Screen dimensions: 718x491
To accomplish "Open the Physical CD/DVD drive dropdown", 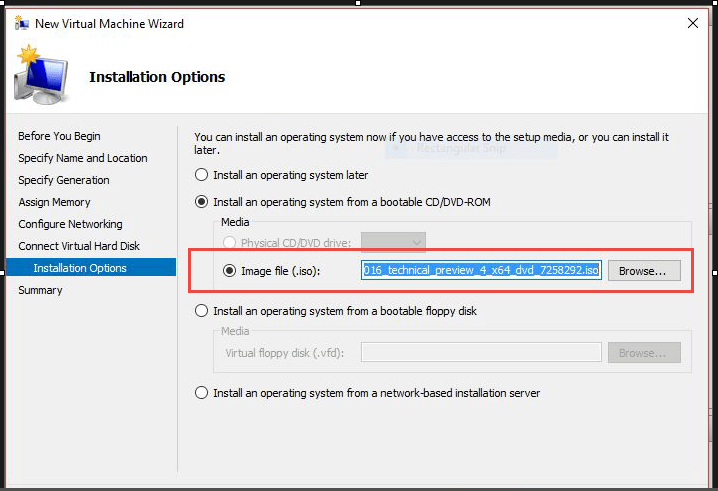I will pyautogui.click(x=393, y=241).
